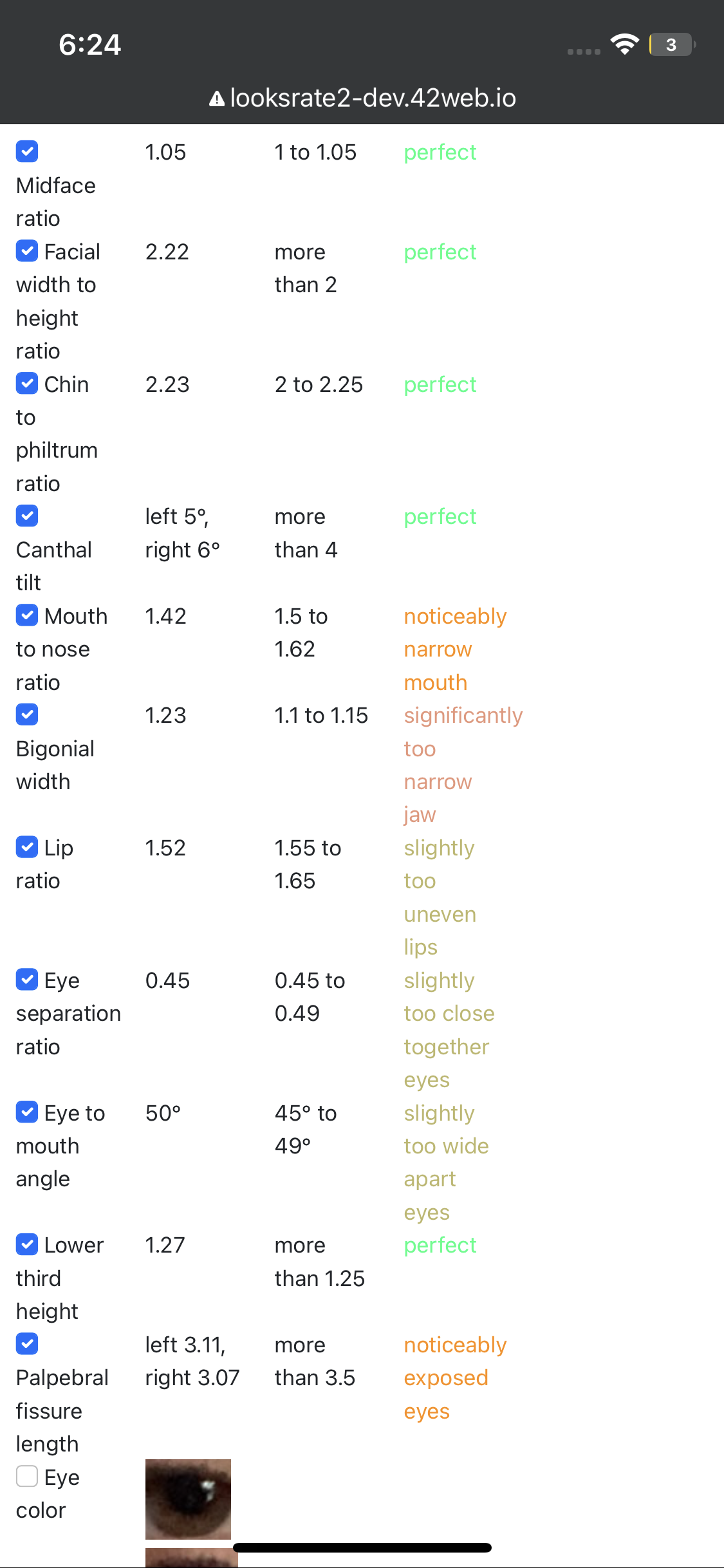Tap the looksrate2-dev.42web.io address bar

point(362,98)
